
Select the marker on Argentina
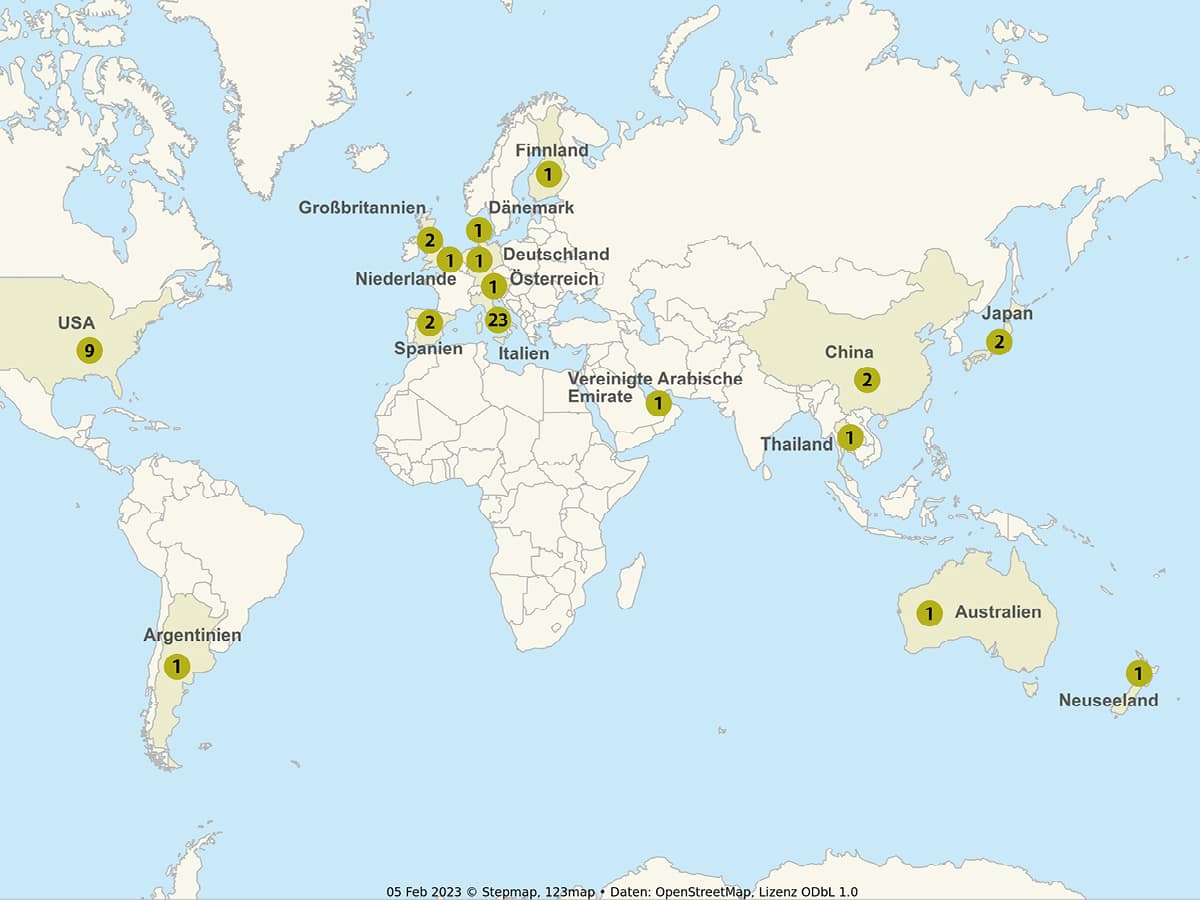pos(176,665)
